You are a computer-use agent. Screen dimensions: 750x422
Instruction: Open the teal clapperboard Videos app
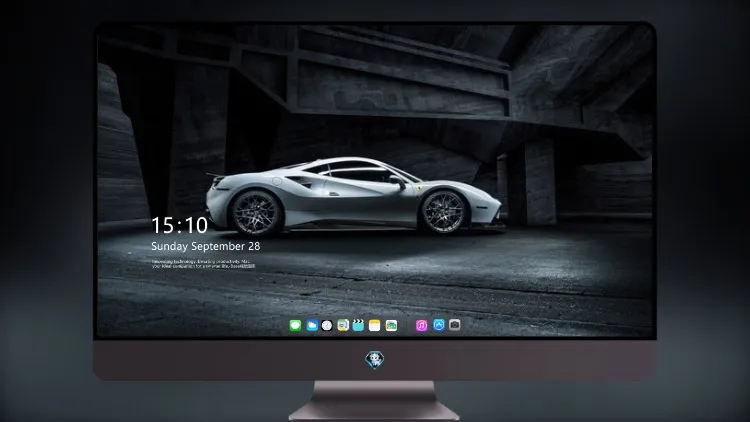(x=358, y=325)
